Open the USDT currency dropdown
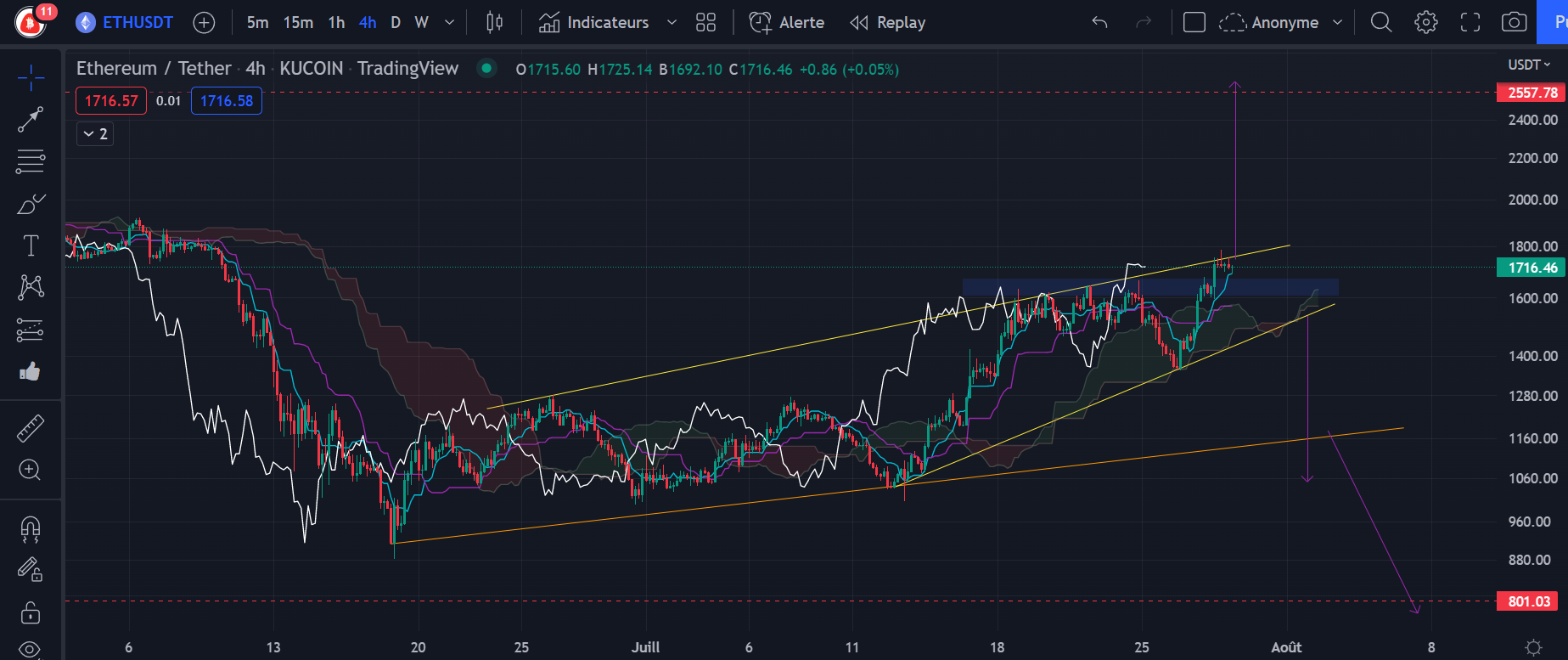Image resolution: width=1568 pixels, height=660 pixels. point(1529,65)
